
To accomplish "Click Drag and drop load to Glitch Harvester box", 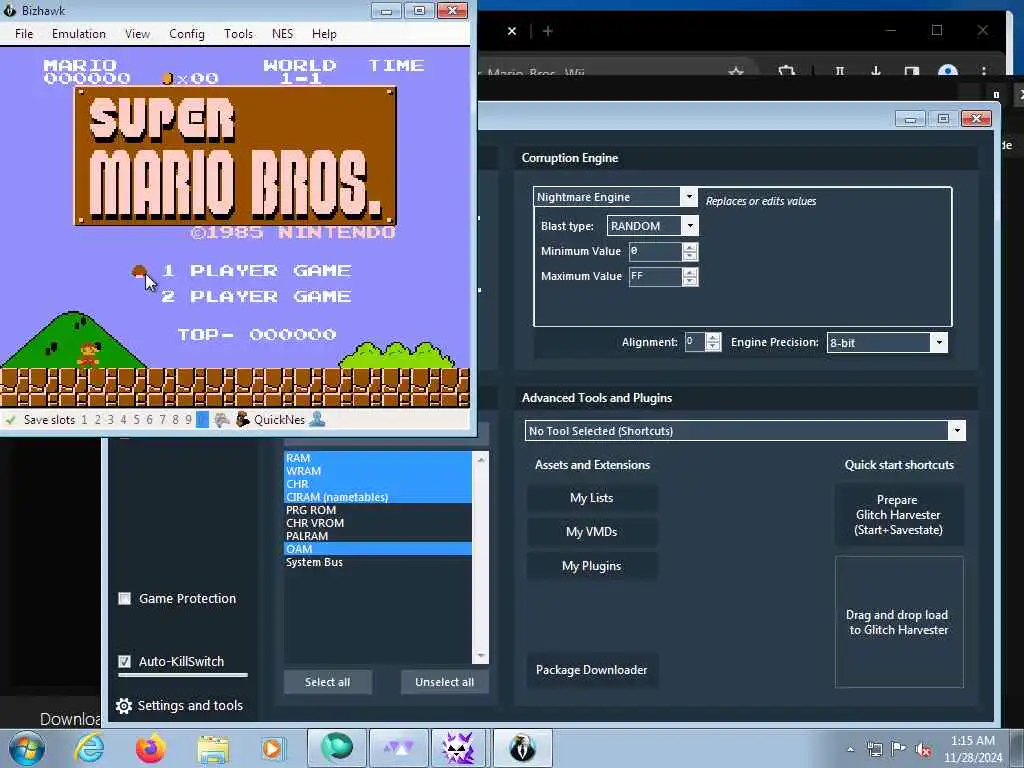I will (x=899, y=622).
